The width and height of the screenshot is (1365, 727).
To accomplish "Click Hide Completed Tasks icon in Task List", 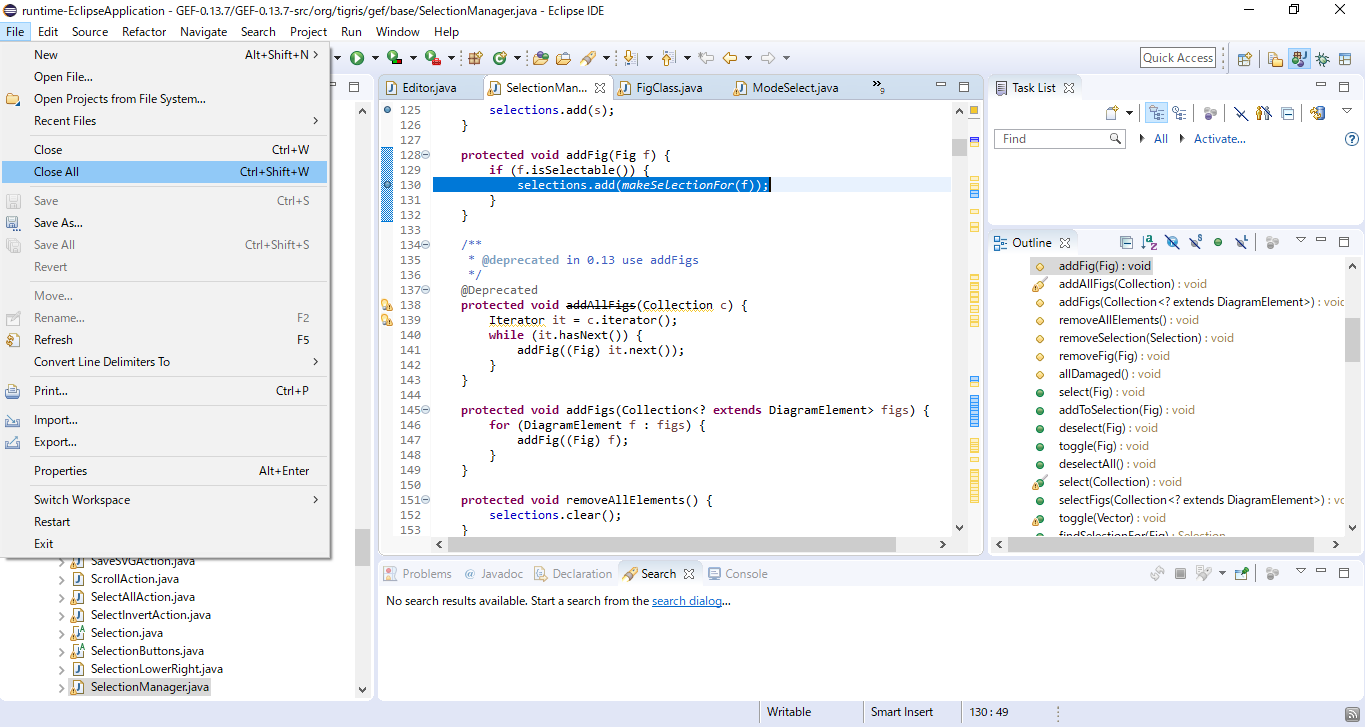I will 1241,113.
